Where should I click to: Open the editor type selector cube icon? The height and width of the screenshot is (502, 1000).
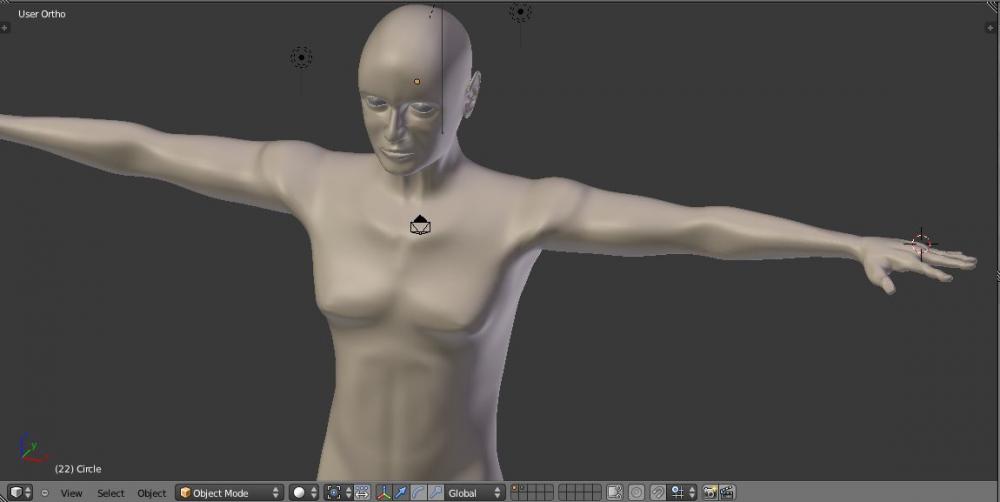(x=19, y=492)
